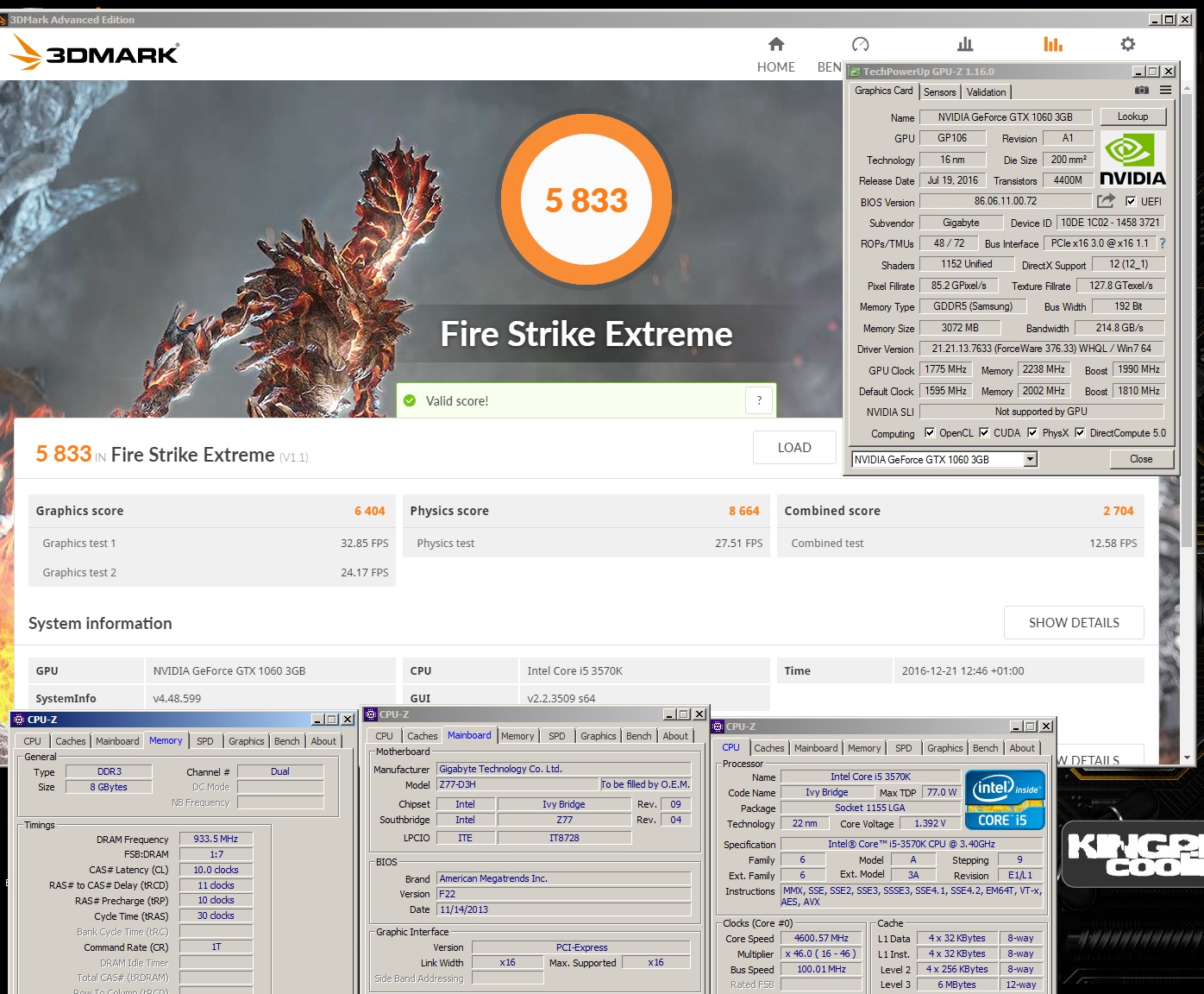The width and height of the screenshot is (1204, 994).
Task: Click the Bus Interface question mark in GPU-Z
Action: [x=1162, y=243]
